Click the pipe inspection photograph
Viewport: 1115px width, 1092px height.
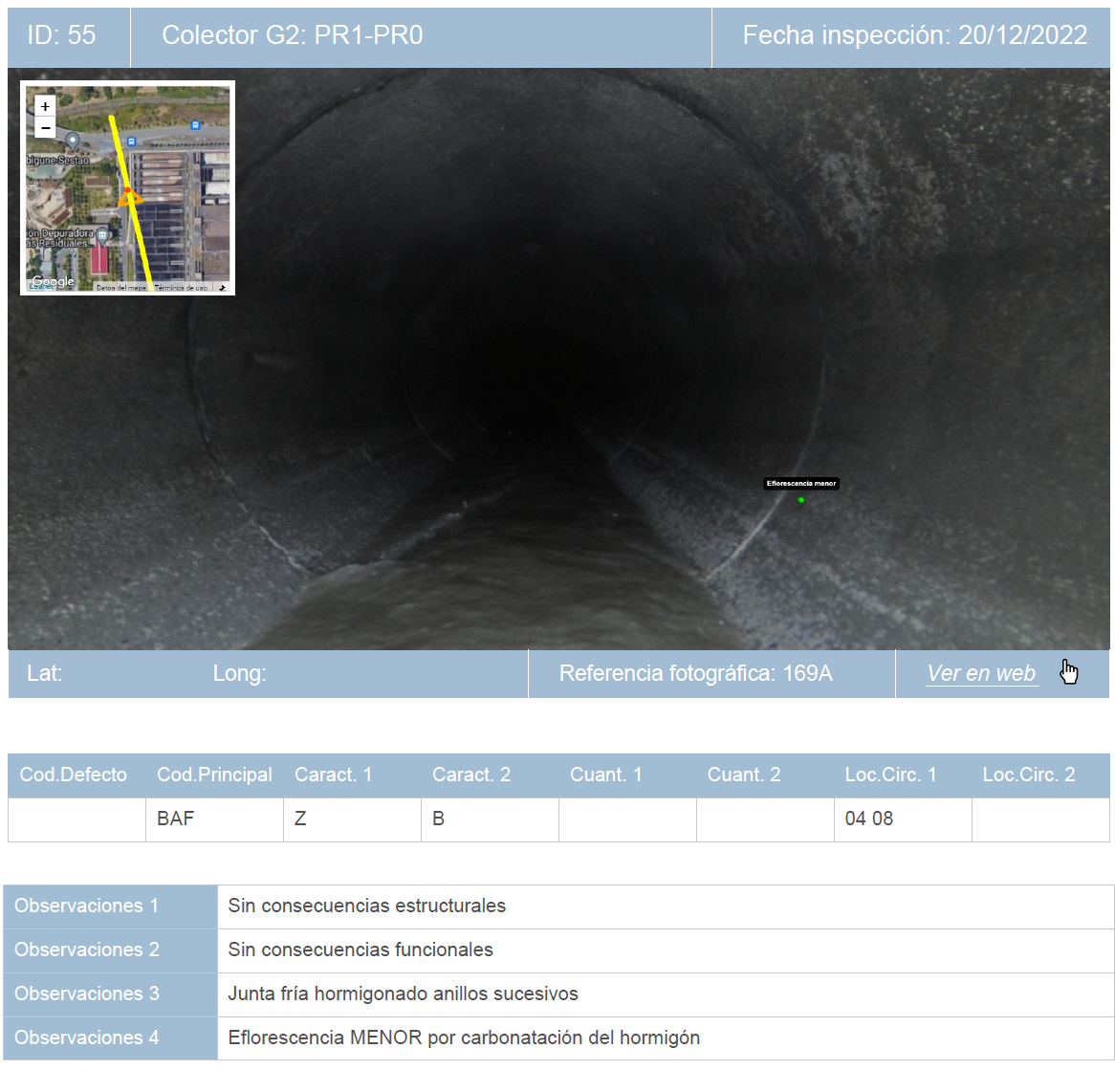[558, 359]
